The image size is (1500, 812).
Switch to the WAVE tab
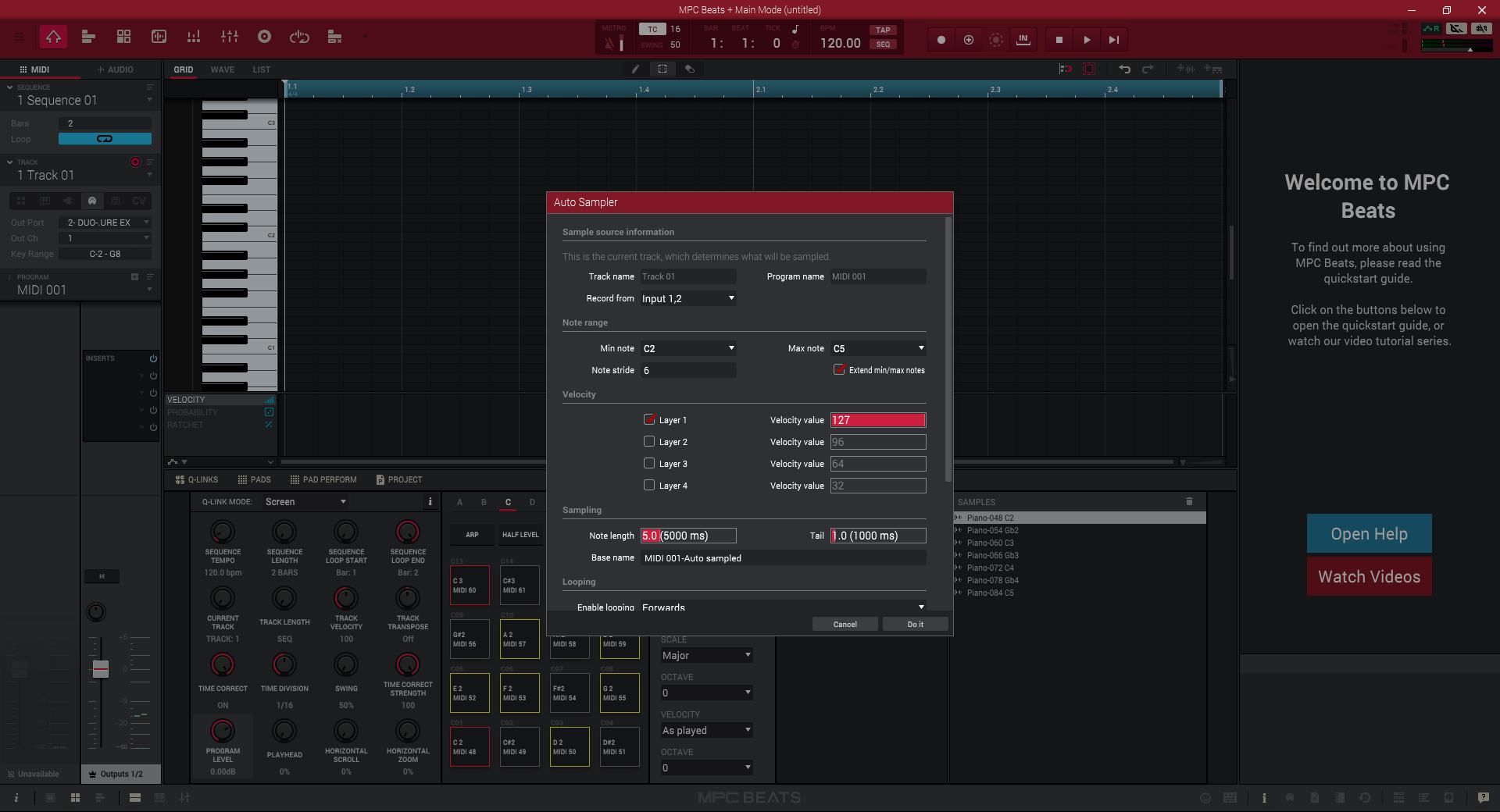click(x=223, y=69)
